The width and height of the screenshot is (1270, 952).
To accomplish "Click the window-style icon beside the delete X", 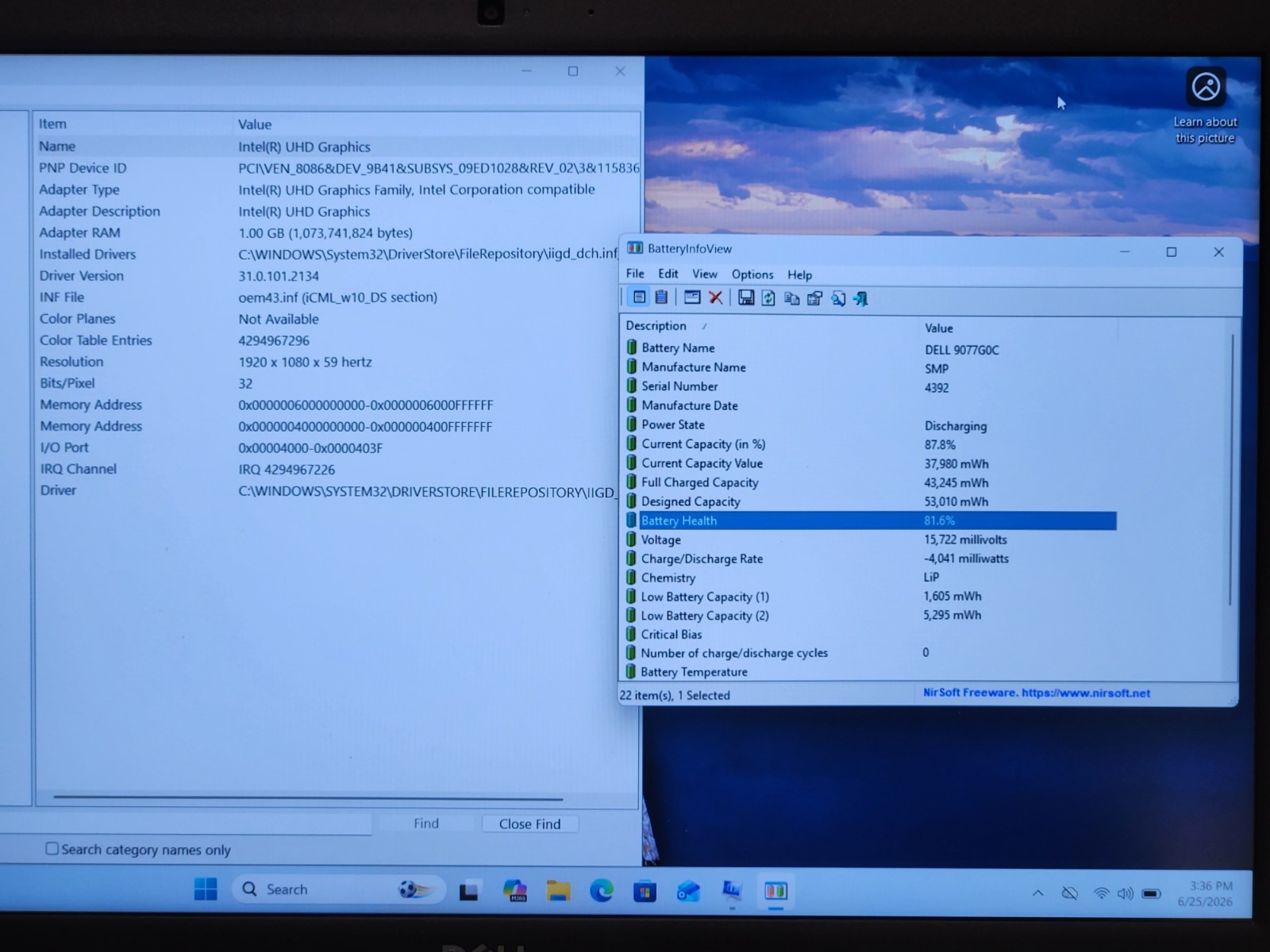I will (692, 297).
